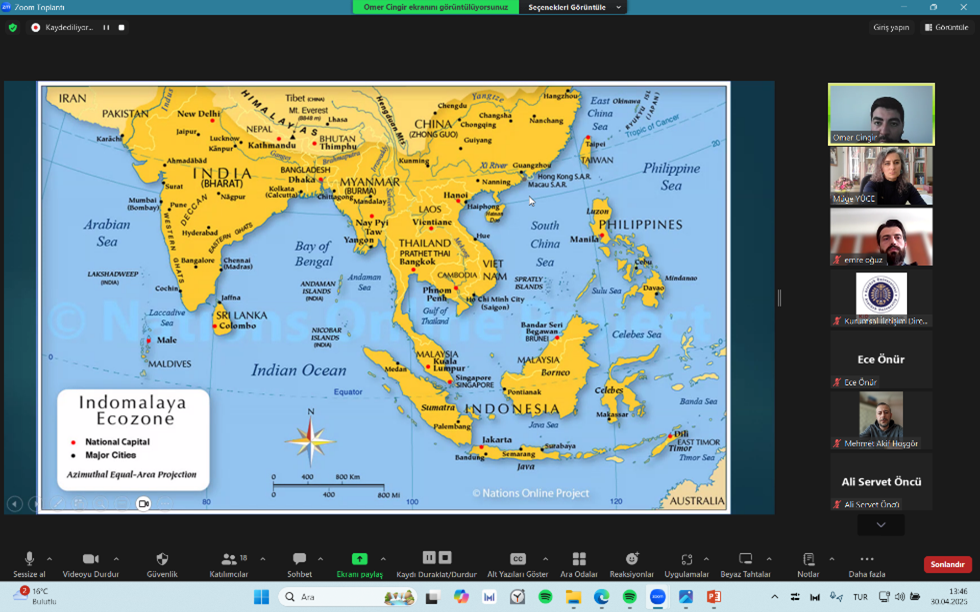Open Copilot from the taskbar

click(x=461, y=597)
